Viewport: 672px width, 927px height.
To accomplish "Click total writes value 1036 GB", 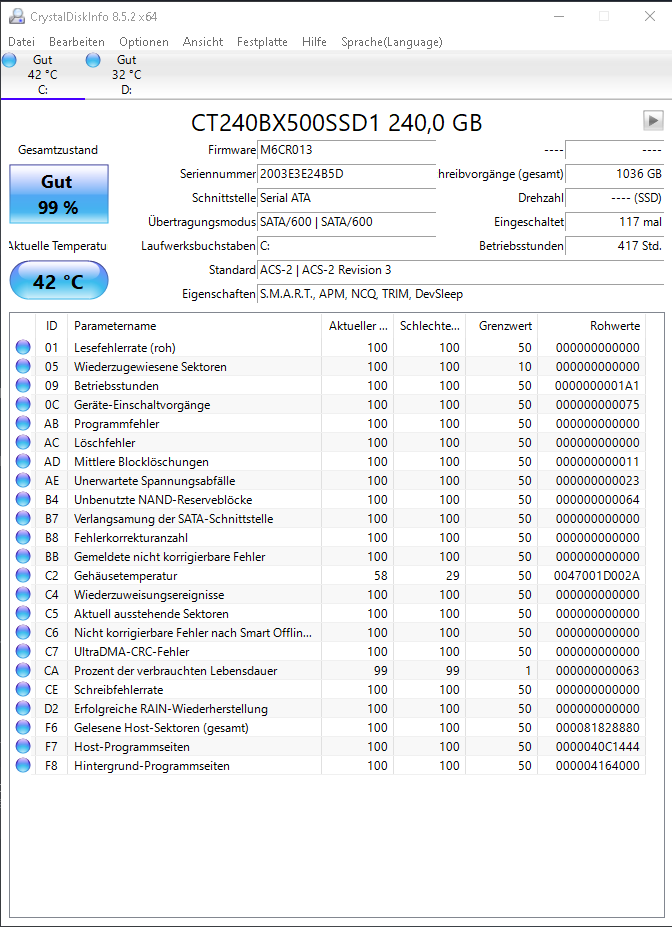I will [615, 174].
